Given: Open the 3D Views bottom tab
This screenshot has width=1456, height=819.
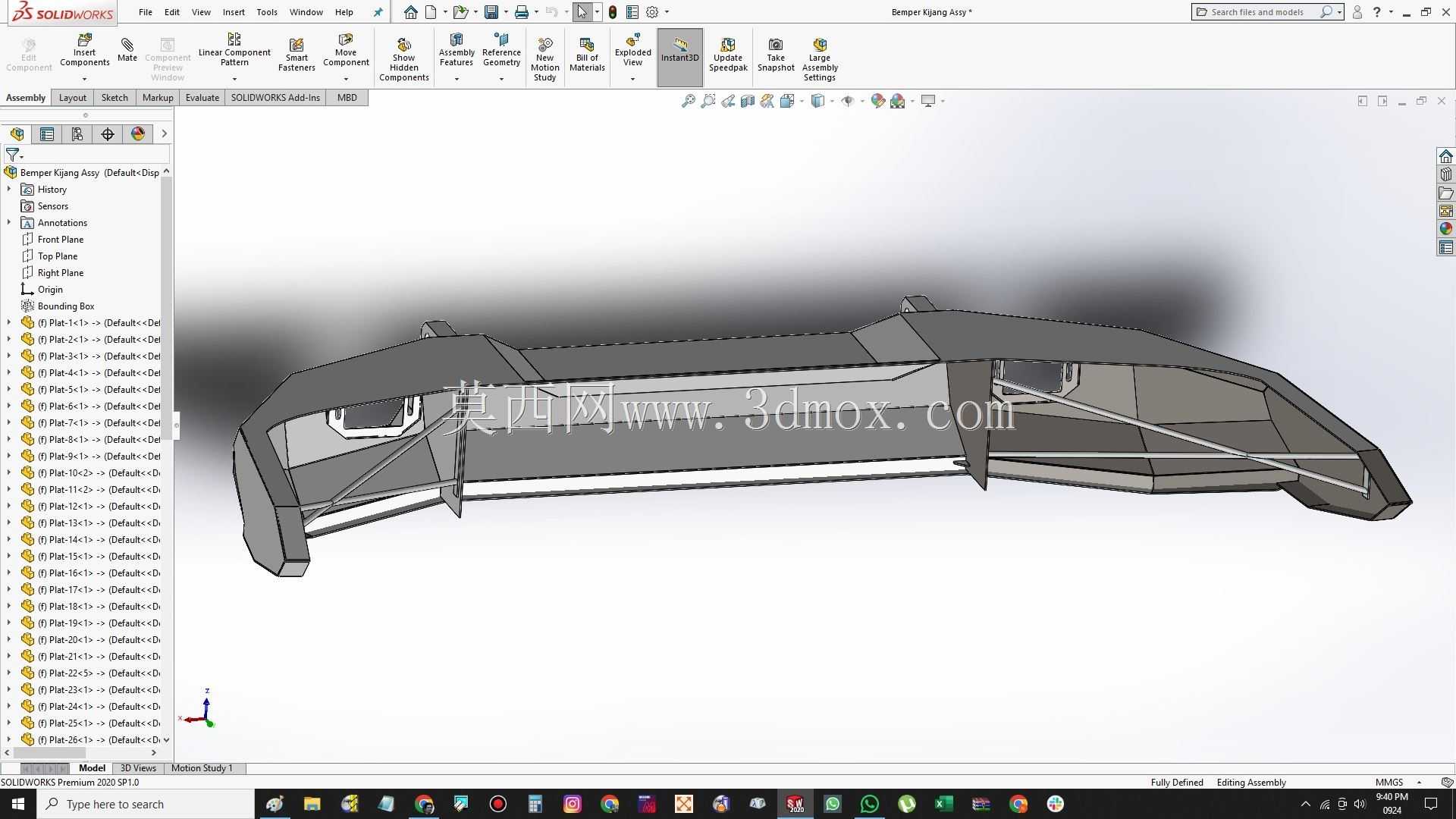Looking at the screenshot, I should (138, 768).
